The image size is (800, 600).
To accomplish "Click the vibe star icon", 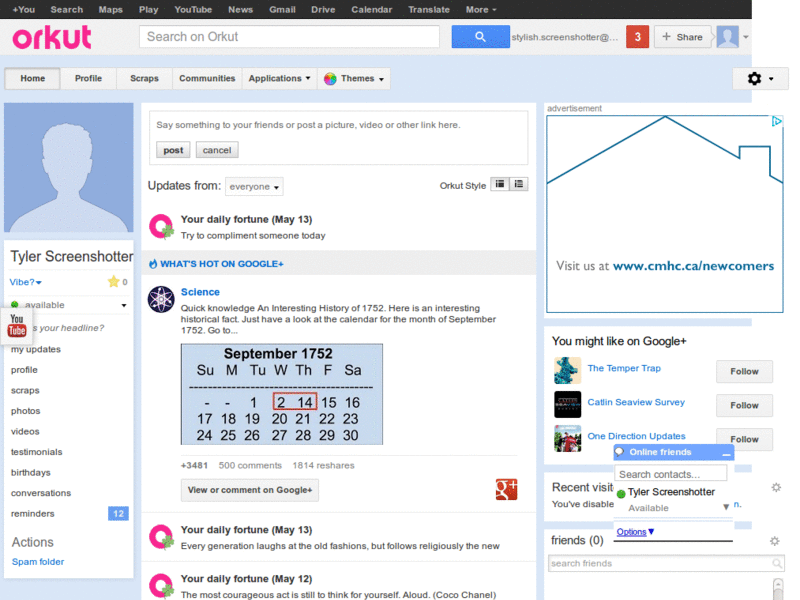I will [x=113, y=282].
